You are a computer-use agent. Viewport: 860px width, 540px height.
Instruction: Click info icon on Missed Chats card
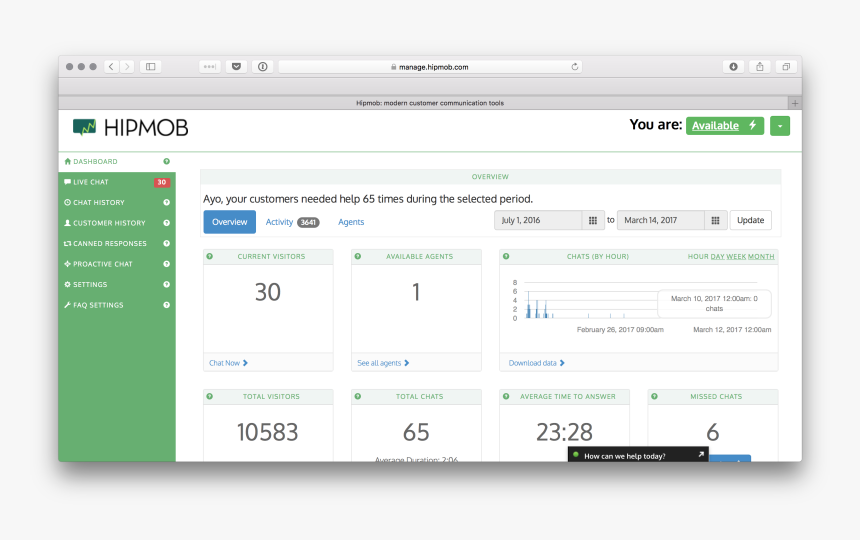point(654,396)
